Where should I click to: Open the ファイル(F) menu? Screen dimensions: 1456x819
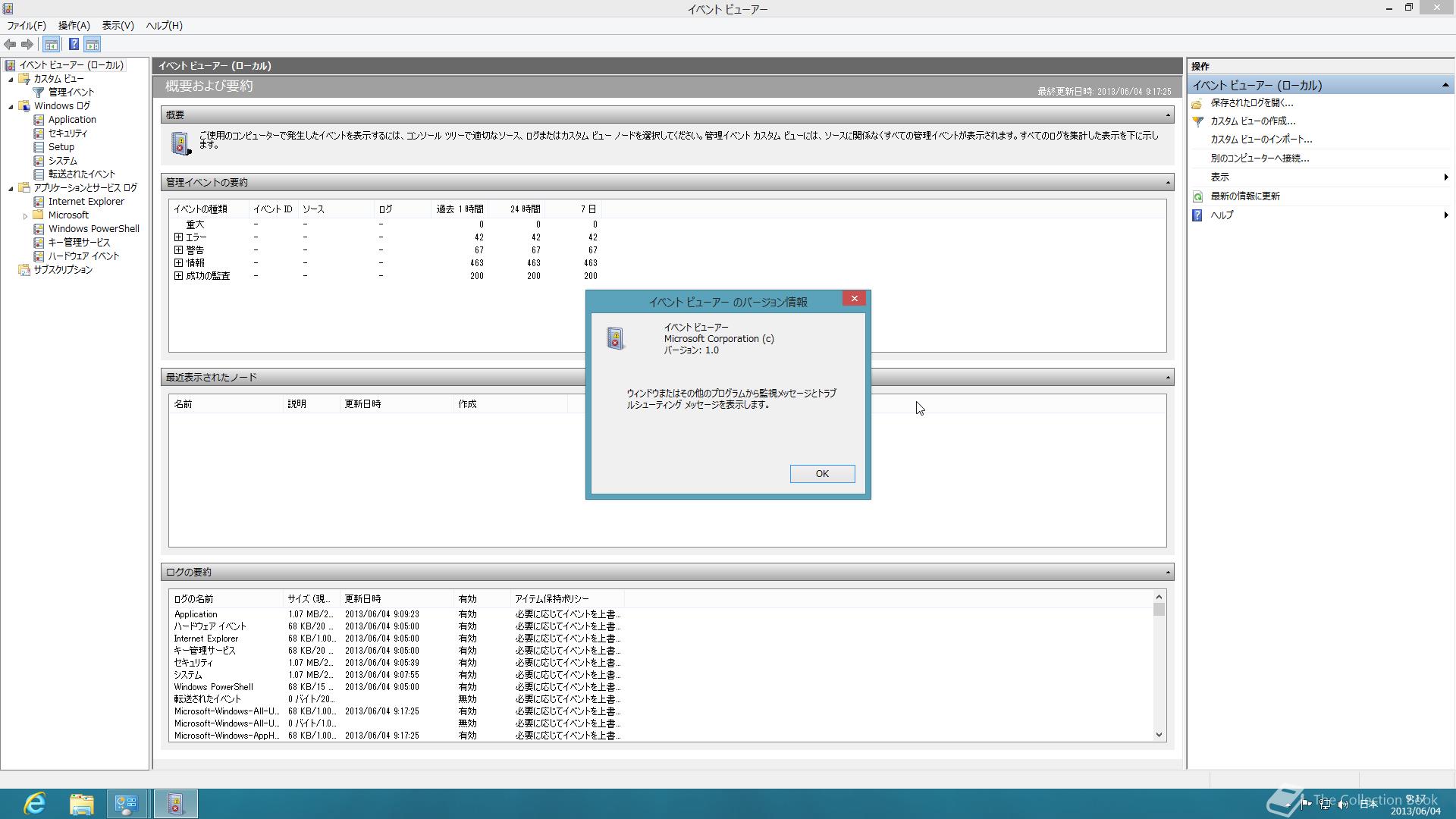pyautogui.click(x=27, y=26)
